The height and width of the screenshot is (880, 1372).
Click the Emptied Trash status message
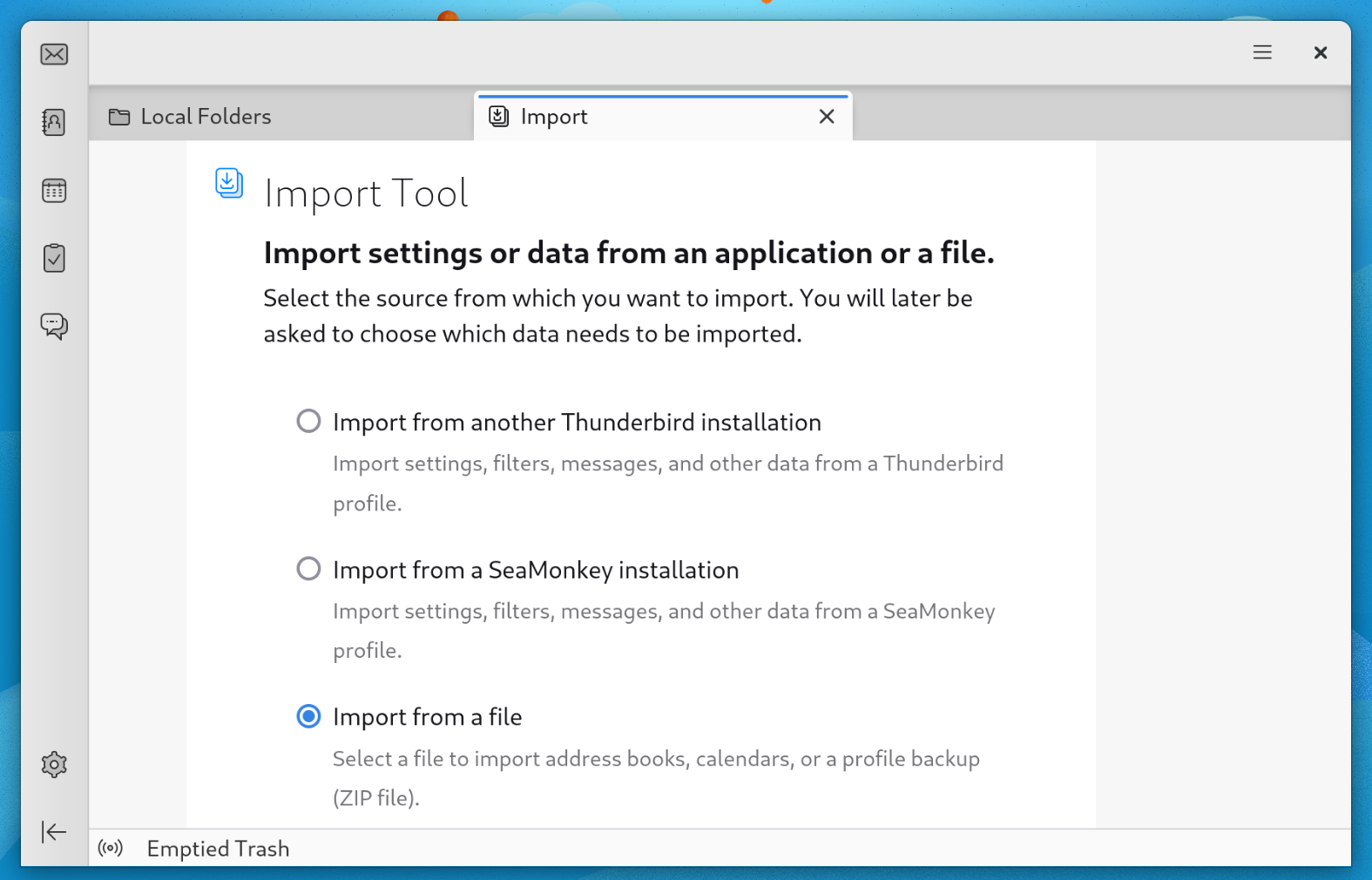218,849
